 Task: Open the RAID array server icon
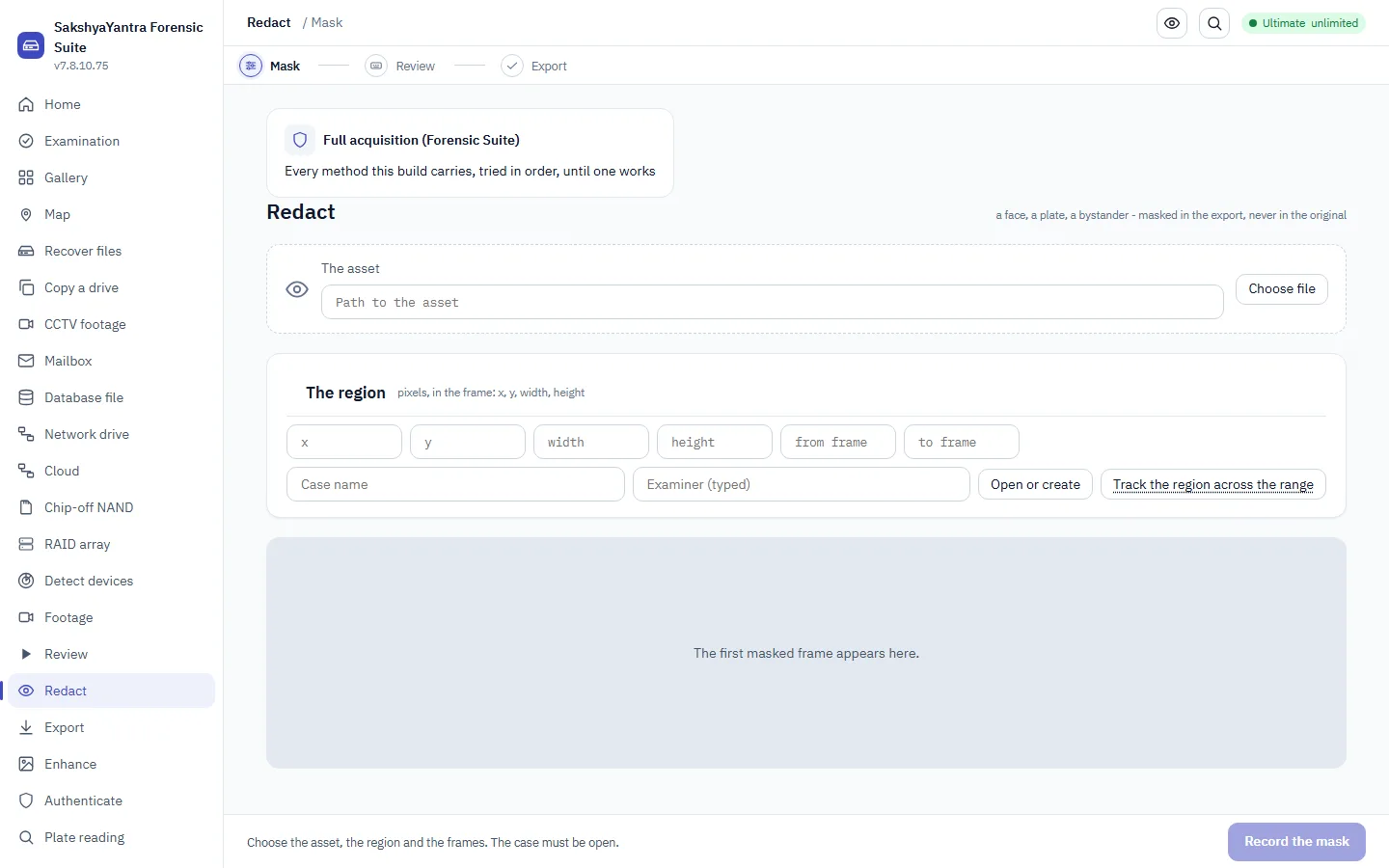[x=26, y=544]
